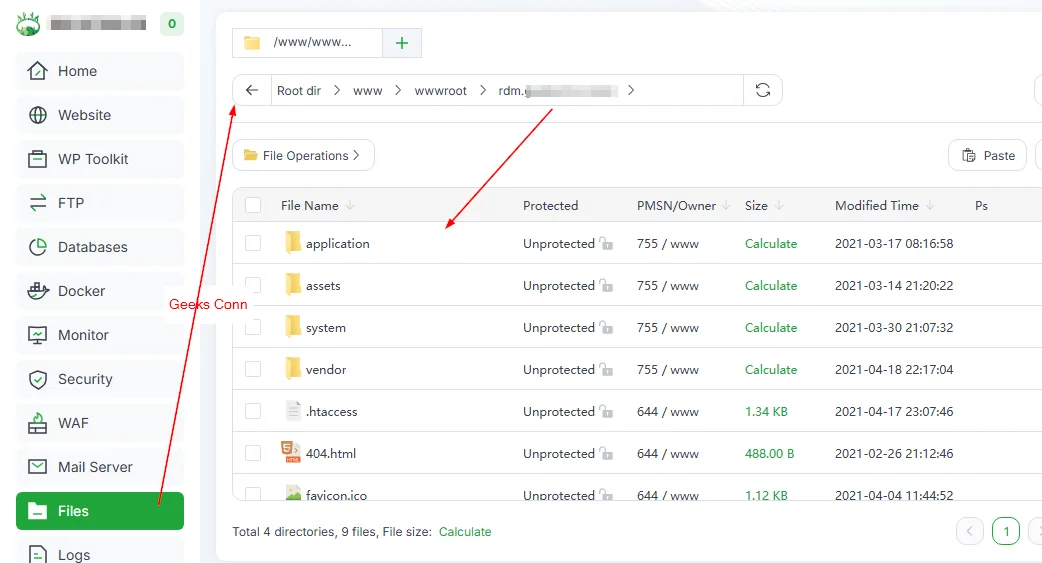Click the aaPanel logo icon
1042x563 pixels.
[x=28, y=24]
